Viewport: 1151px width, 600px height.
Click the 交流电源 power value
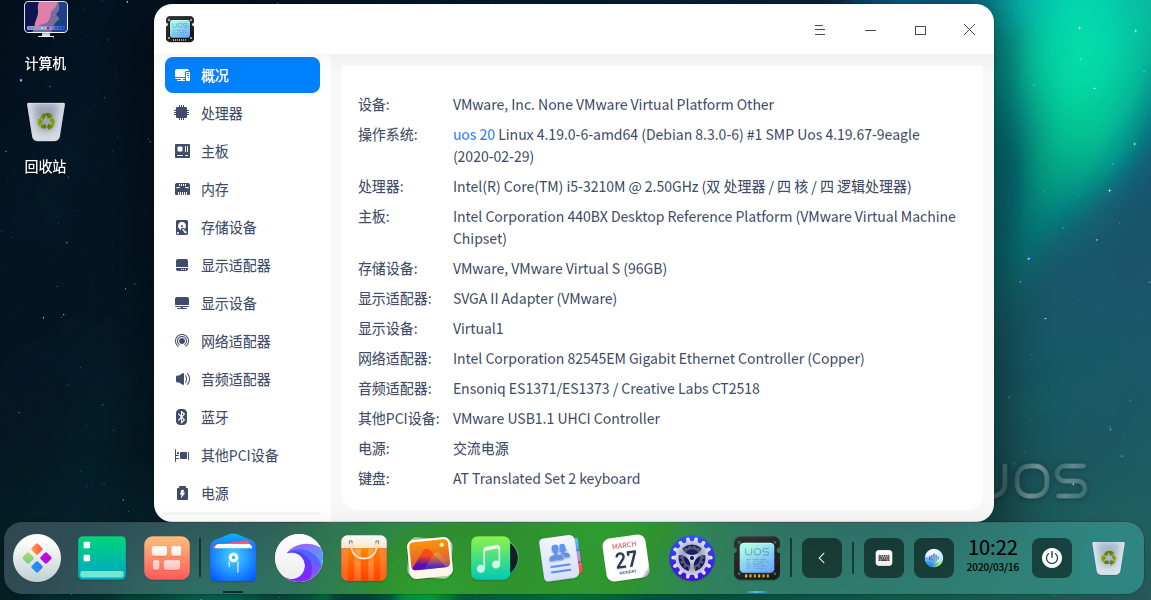coord(481,449)
